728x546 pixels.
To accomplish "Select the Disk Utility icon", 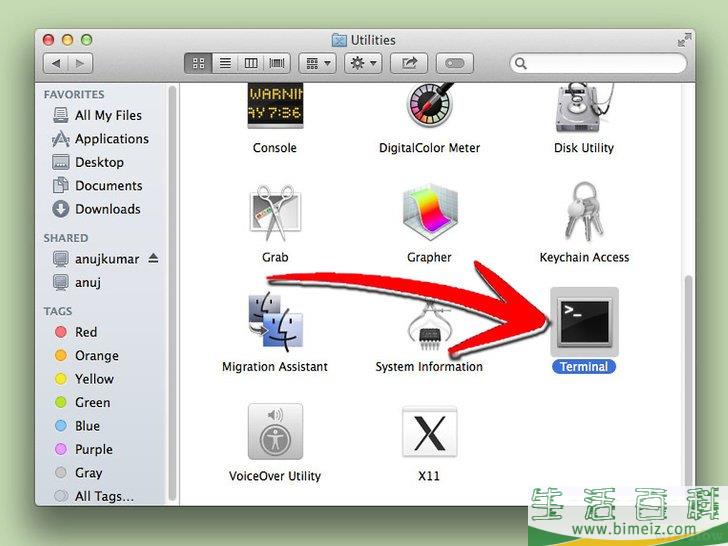I will (x=584, y=107).
